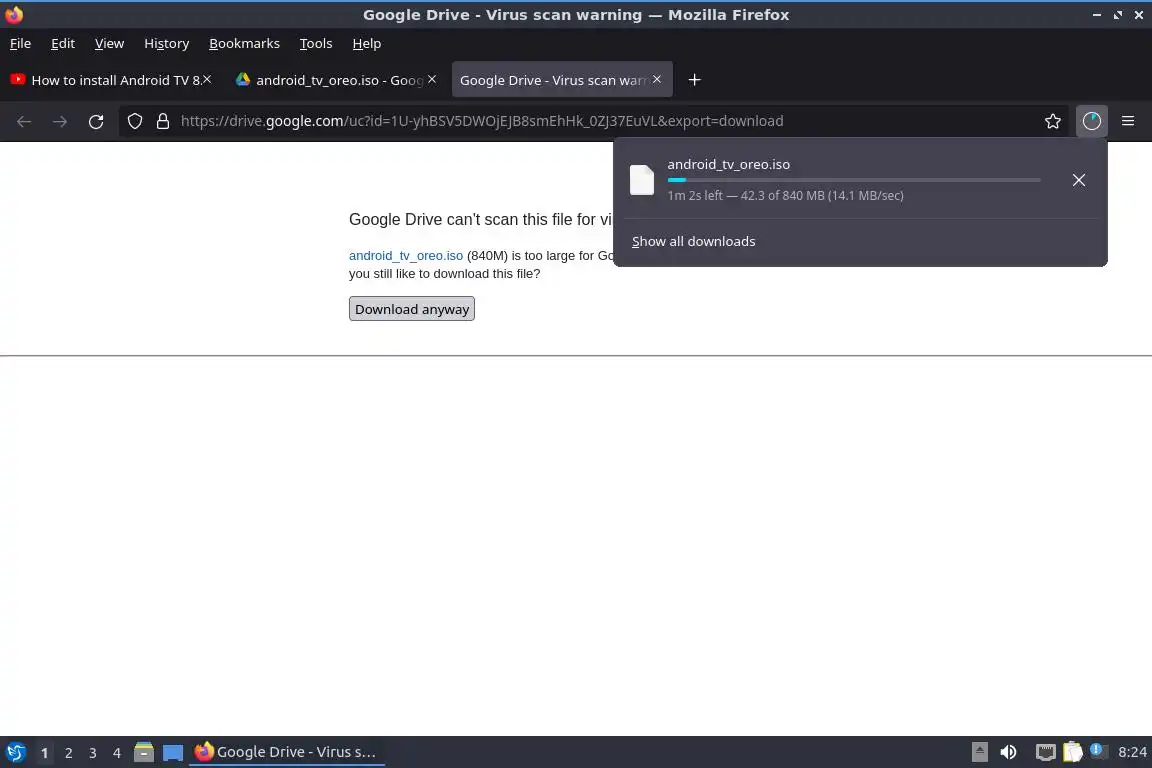The image size is (1152, 768).
Task: Close the android_tv_oreo.iso Google Drive tab
Action: (x=432, y=79)
